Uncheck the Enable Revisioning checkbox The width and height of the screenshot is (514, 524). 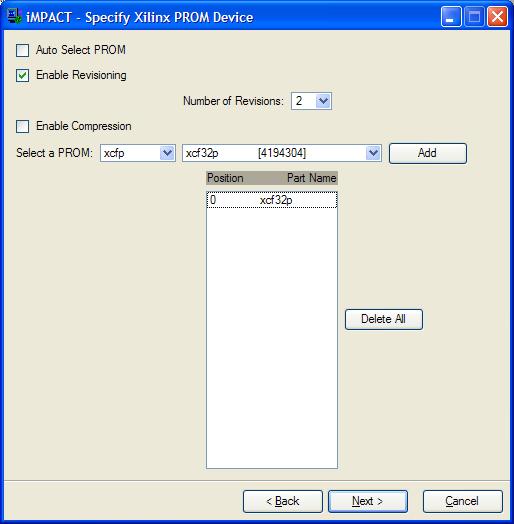(x=22, y=76)
